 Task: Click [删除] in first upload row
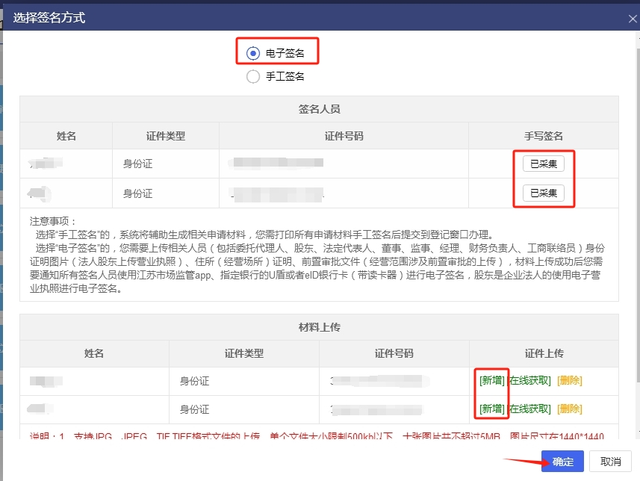pos(569,380)
